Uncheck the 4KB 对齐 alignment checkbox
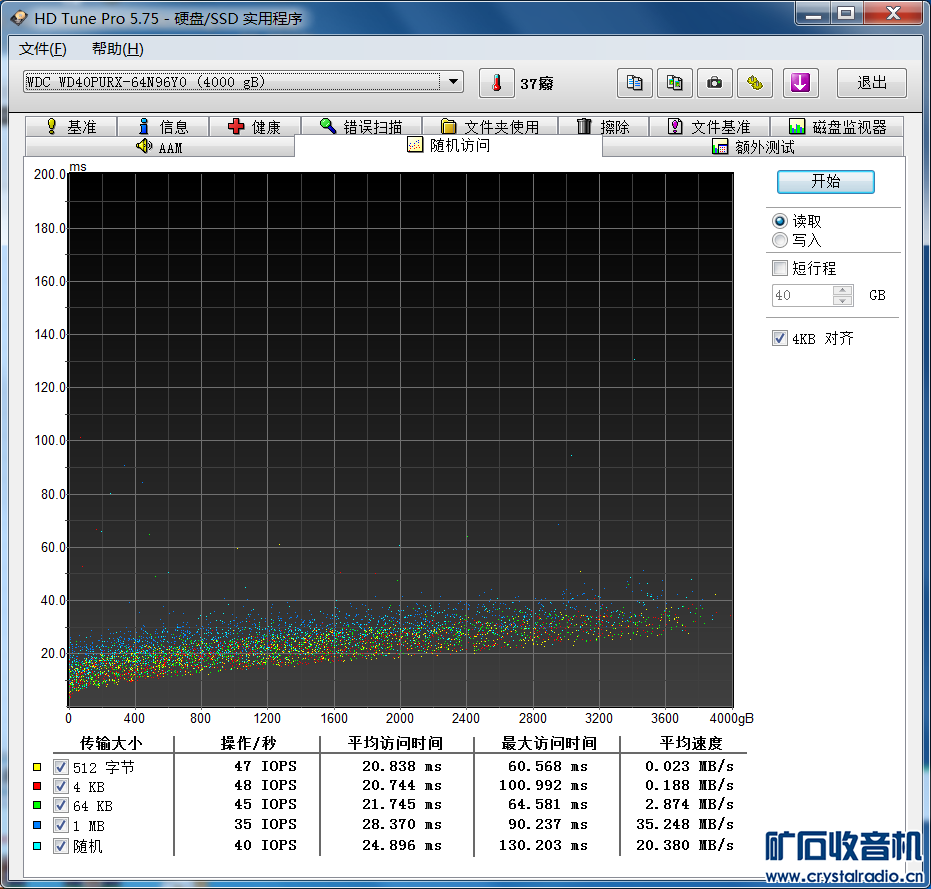Screen dimensions: 931x889 [x=780, y=338]
